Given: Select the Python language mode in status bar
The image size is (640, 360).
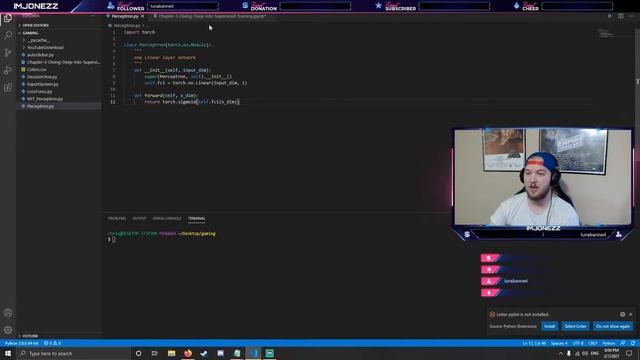Looking at the screenshot, I should 609,343.
